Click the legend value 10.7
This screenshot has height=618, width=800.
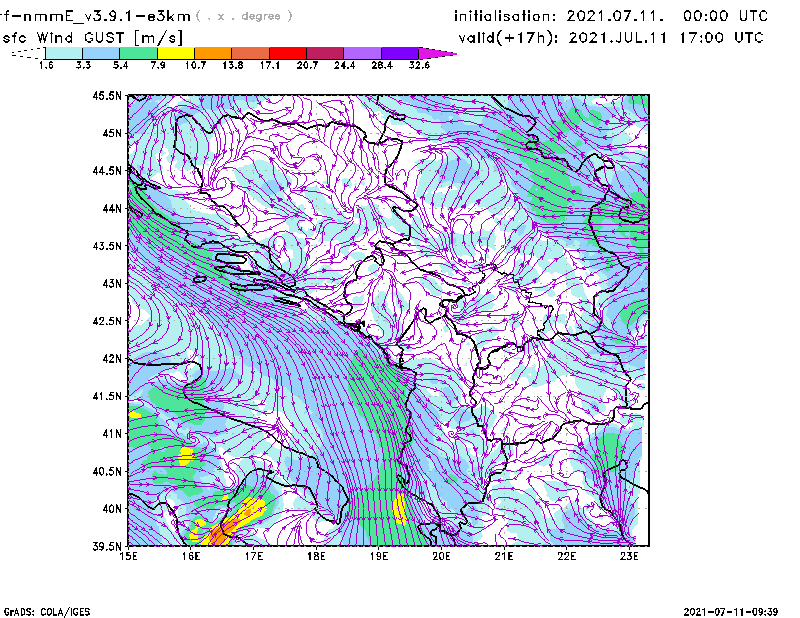click(195, 65)
